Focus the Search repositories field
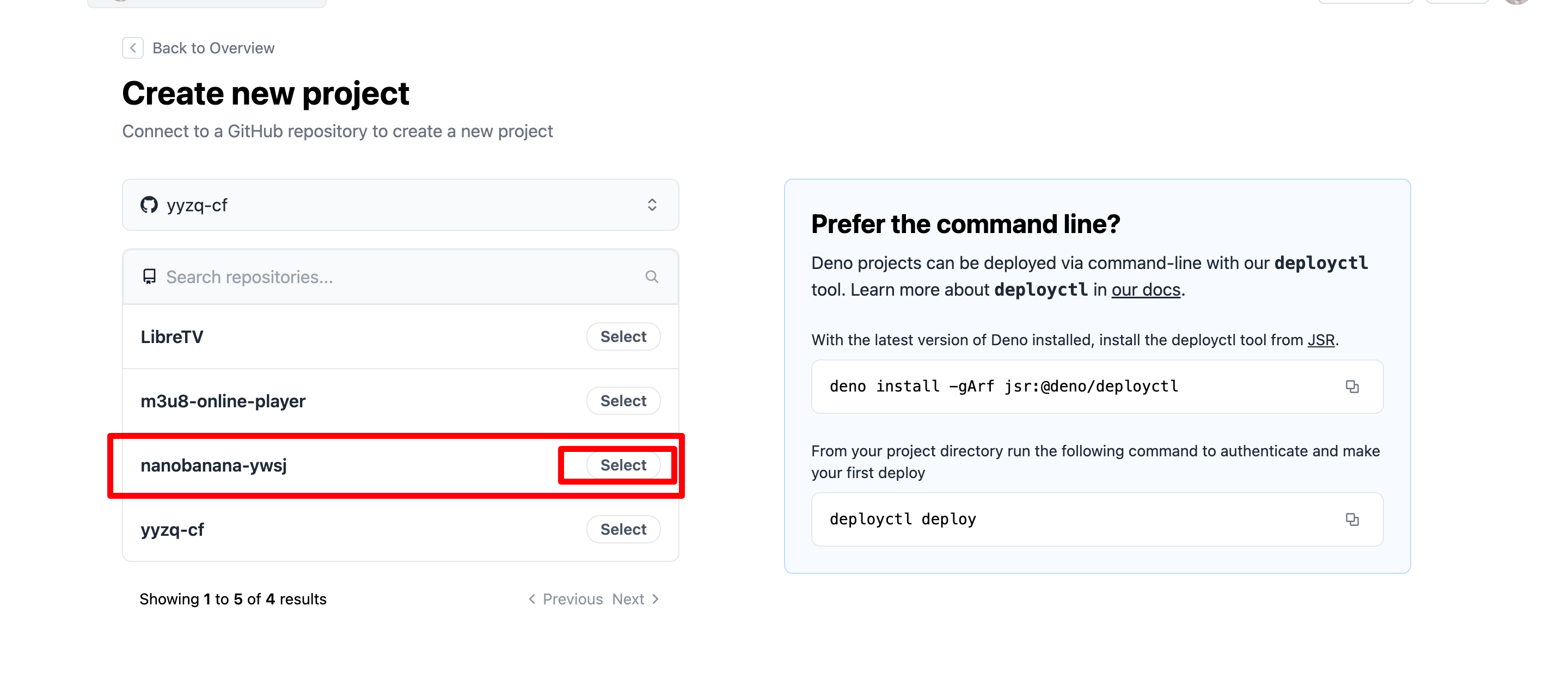 [x=396, y=277]
